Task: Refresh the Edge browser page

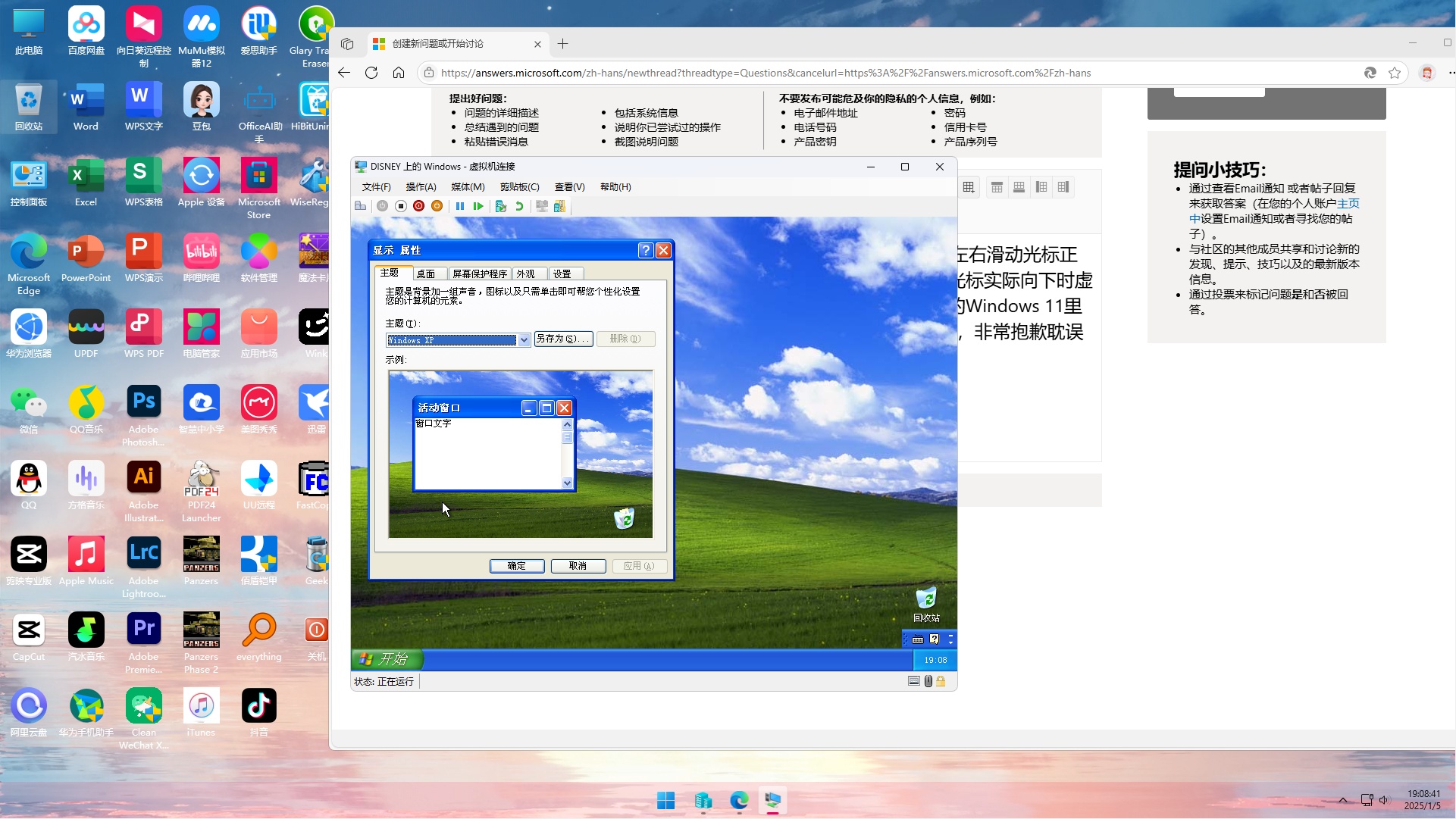Action: (x=371, y=73)
